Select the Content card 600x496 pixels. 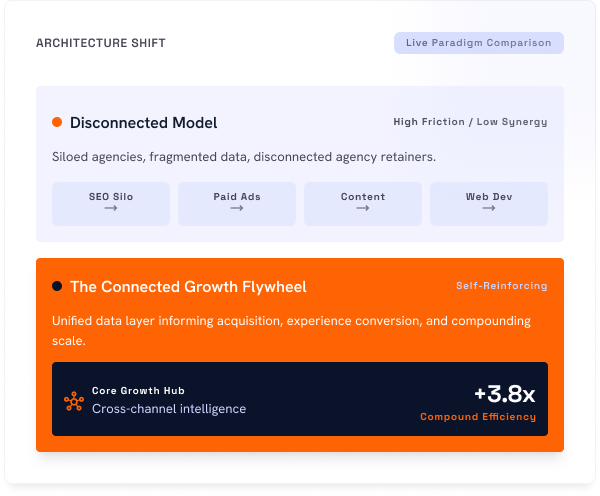(363, 204)
